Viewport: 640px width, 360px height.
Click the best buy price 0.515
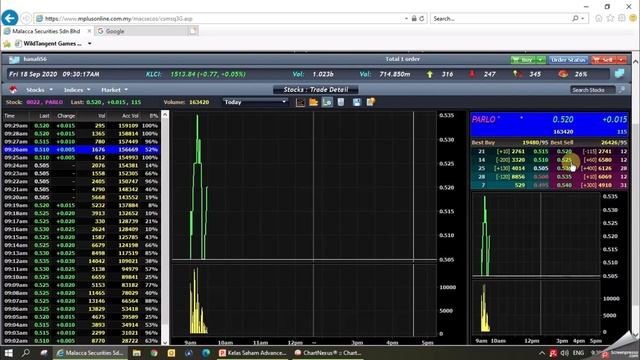pos(541,151)
